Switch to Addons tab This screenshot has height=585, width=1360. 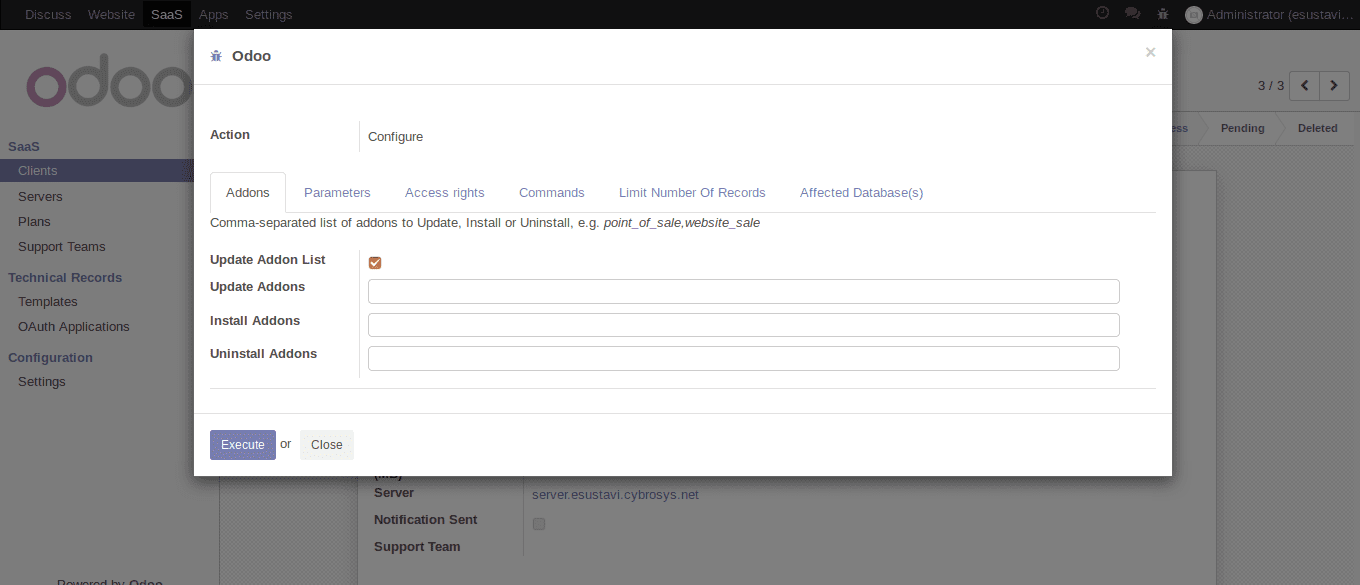248,192
